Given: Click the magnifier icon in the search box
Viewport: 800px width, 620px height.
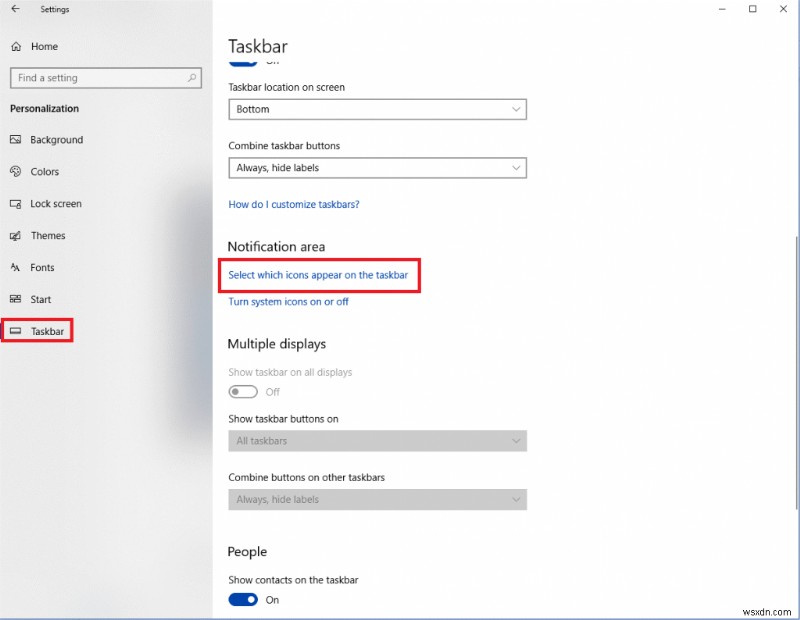Looking at the screenshot, I should click(190, 77).
